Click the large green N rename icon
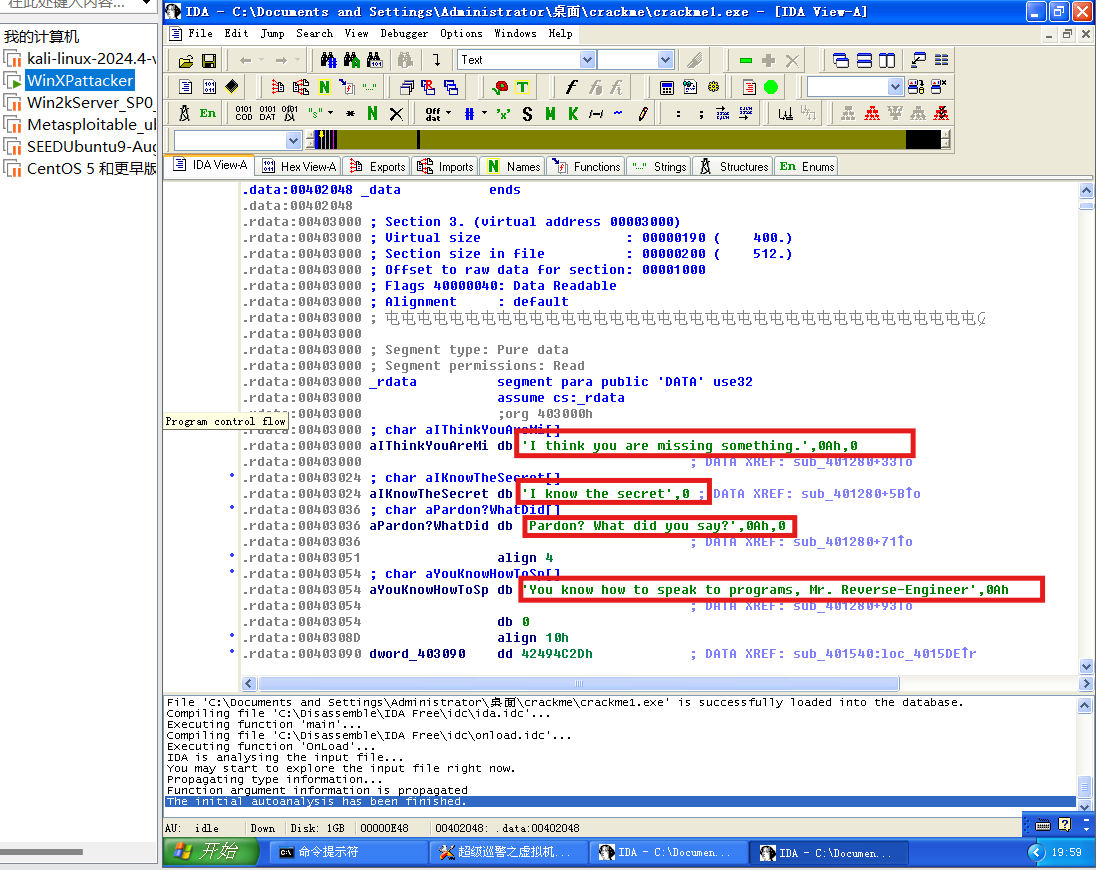Viewport: 1096px width, 870px height. pyautogui.click(x=373, y=113)
